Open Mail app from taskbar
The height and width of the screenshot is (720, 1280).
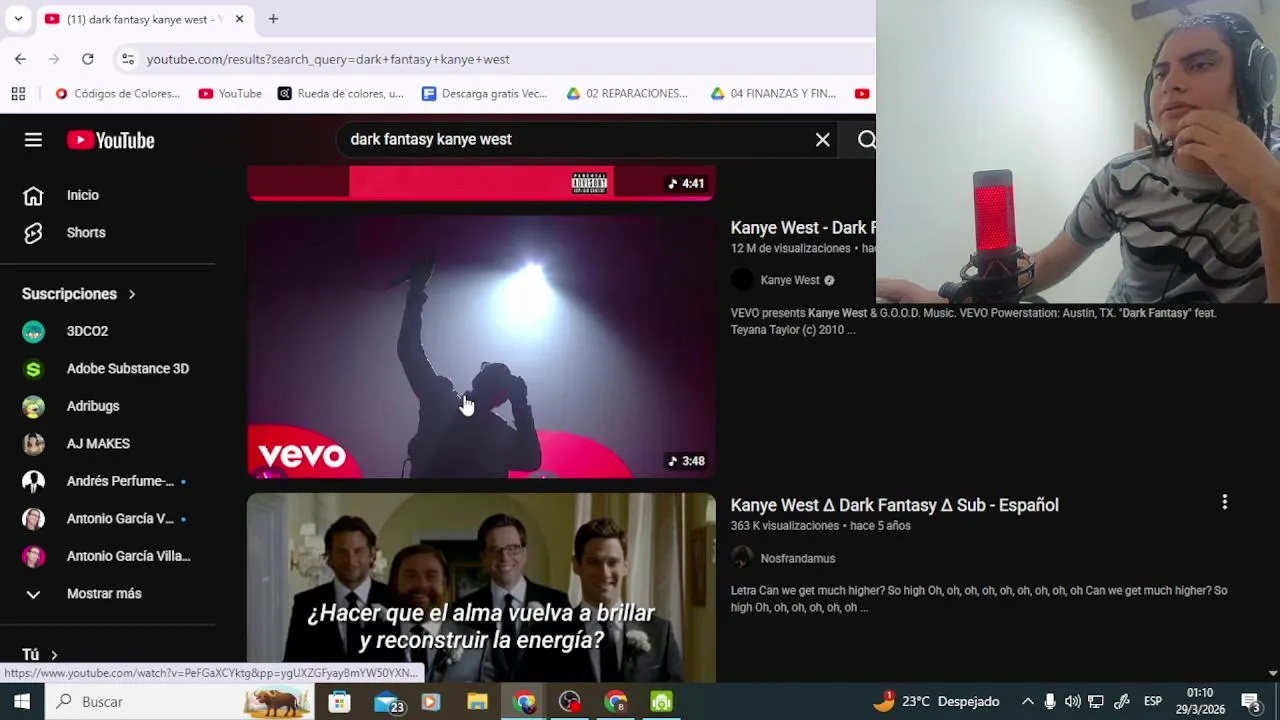[x=387, y=702]
